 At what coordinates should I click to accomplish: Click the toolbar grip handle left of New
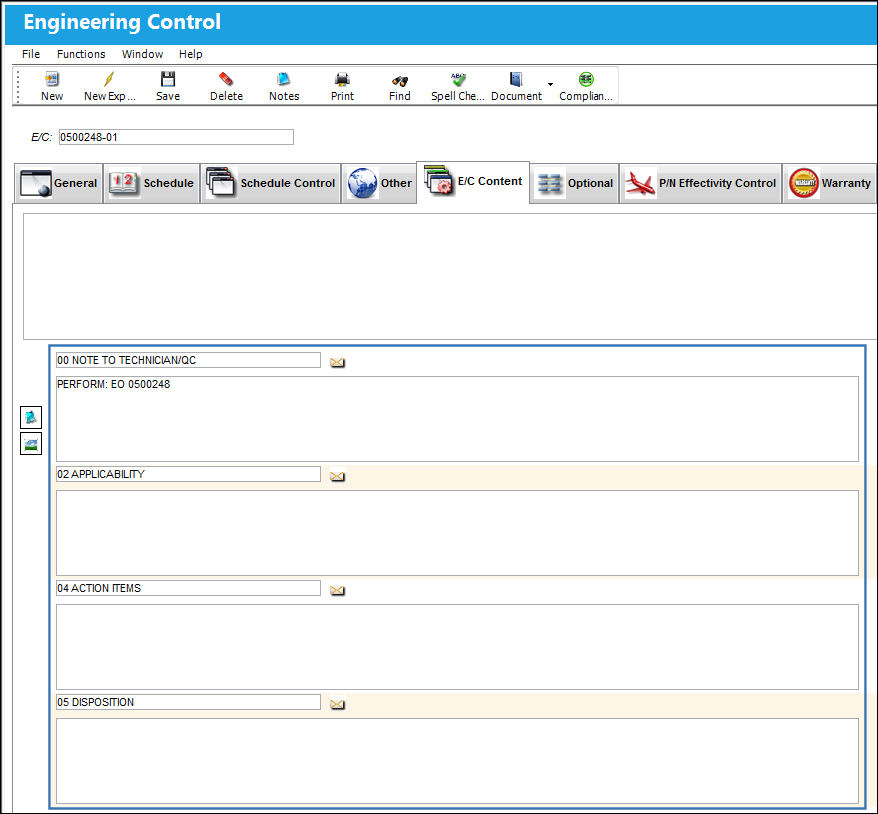click(x=18, y=86)
